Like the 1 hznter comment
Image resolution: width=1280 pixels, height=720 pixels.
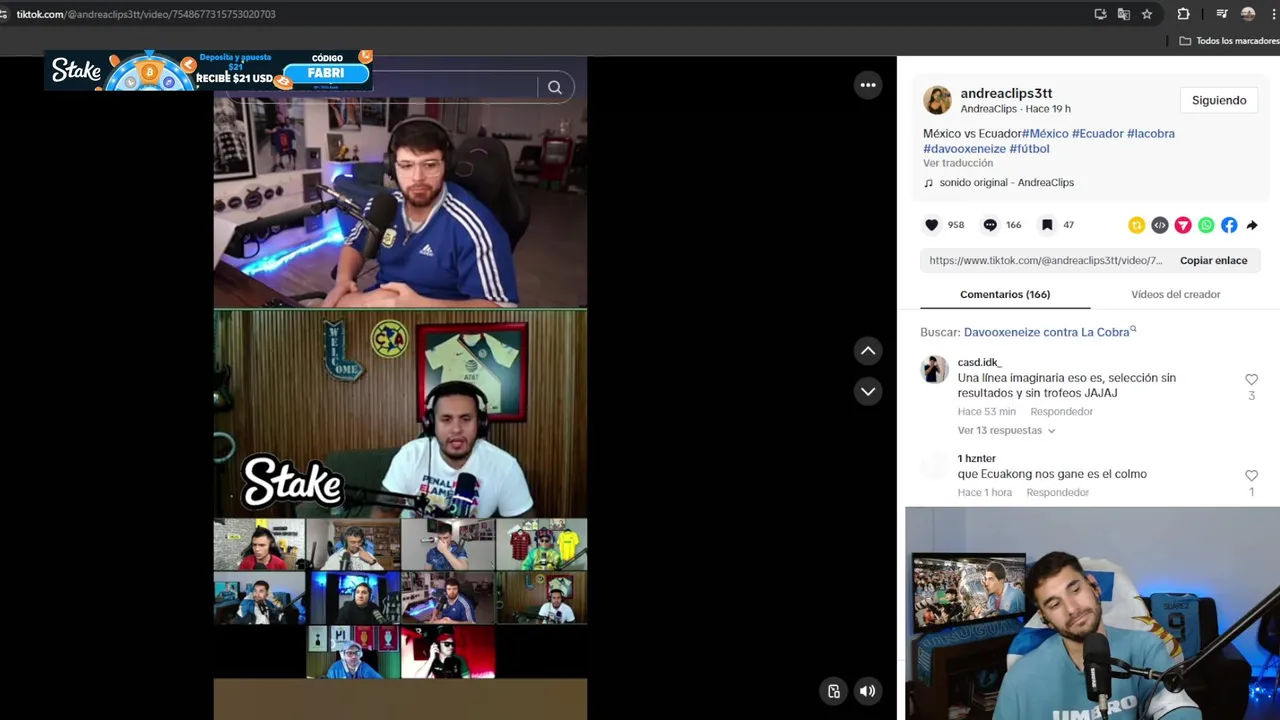point(1251,476)
